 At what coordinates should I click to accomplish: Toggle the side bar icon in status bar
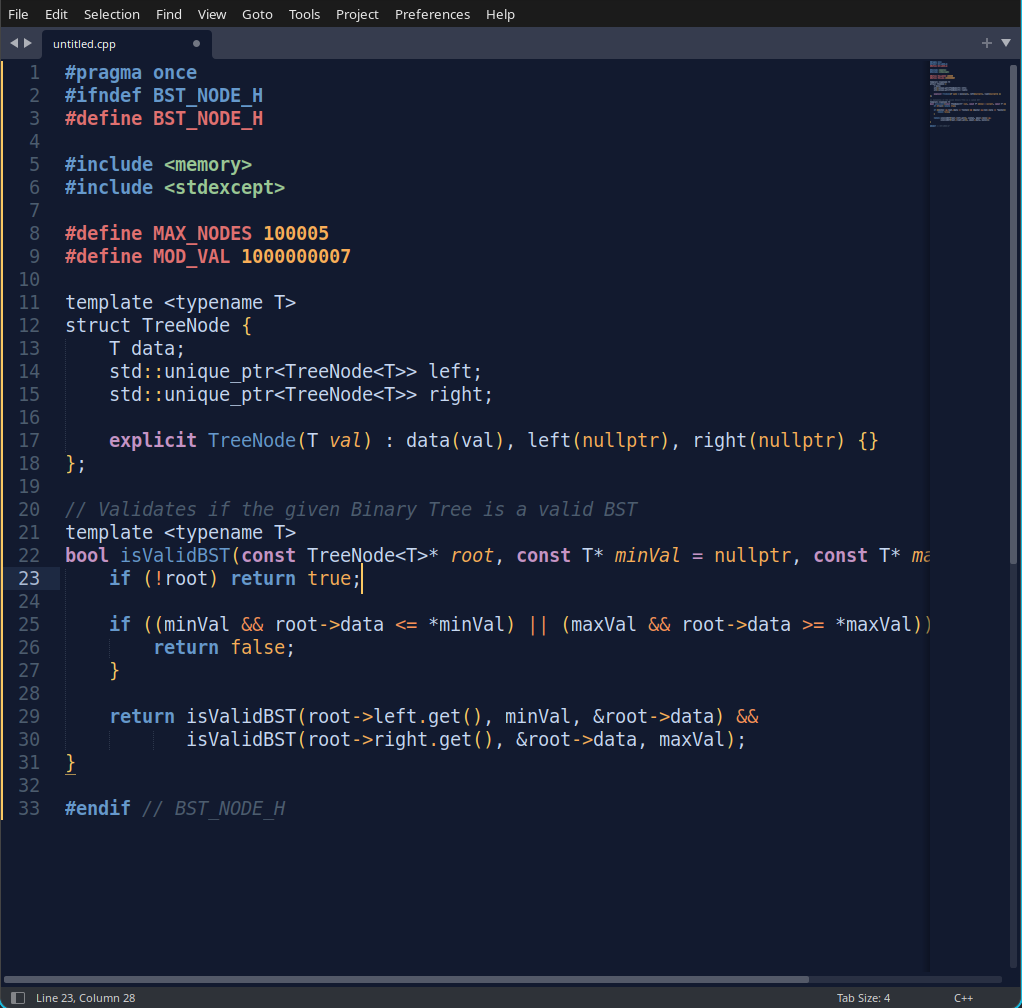[x=18, y=998]
